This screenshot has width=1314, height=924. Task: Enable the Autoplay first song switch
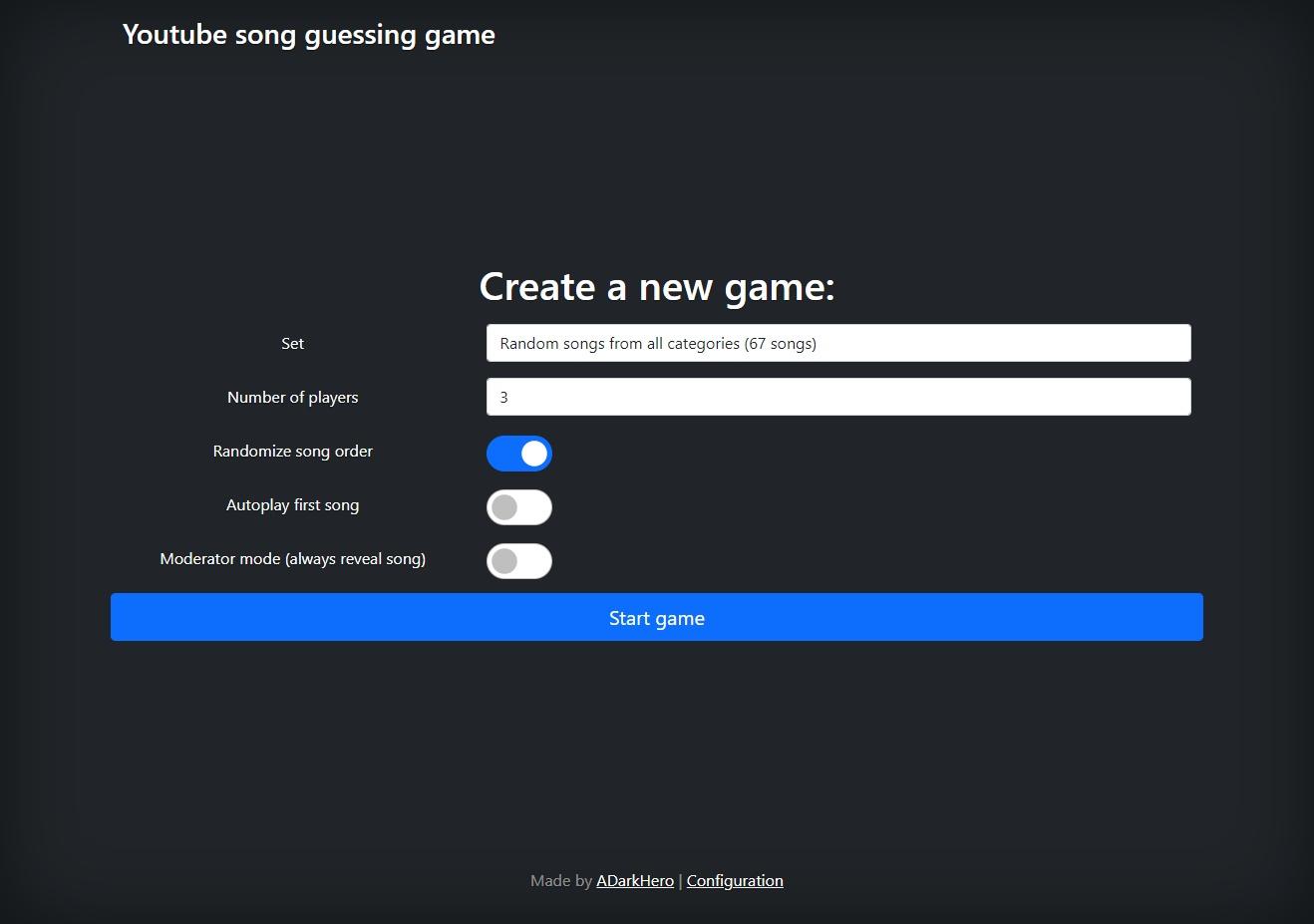click(519, 507)
